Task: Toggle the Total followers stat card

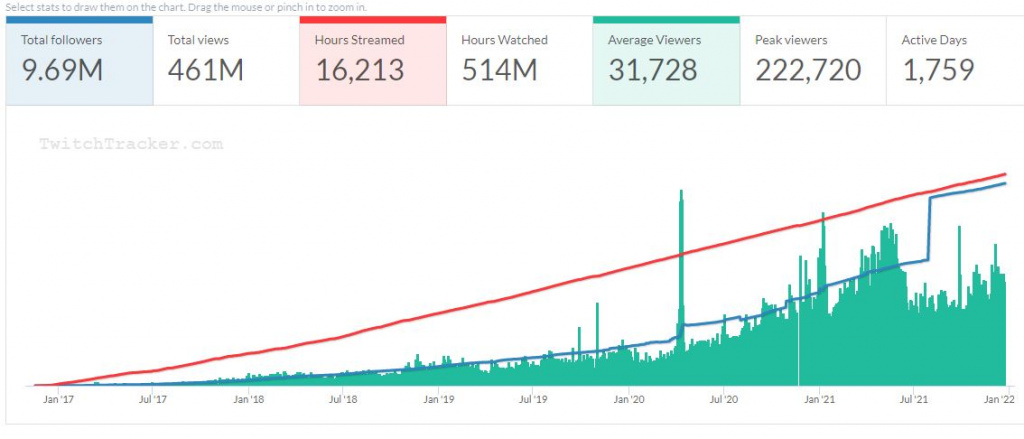Action: pos(79,61)
